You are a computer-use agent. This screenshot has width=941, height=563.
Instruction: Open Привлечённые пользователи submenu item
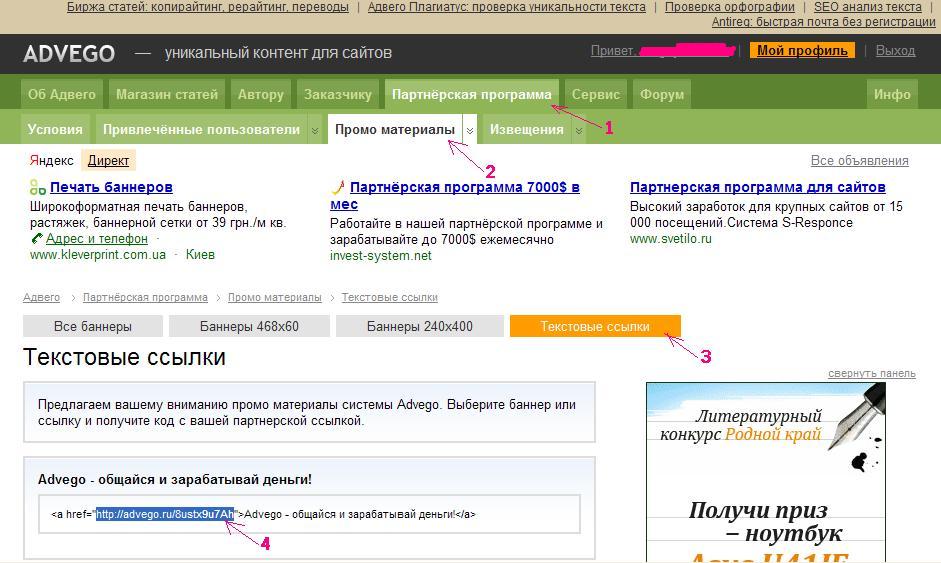click(x=202, y=129)
